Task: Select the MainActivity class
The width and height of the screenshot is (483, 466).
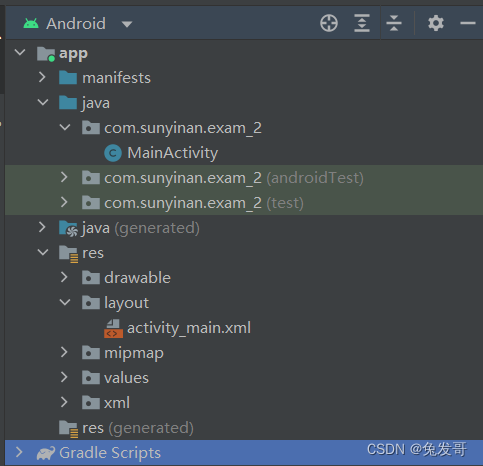Action: (x=173, y=153)
